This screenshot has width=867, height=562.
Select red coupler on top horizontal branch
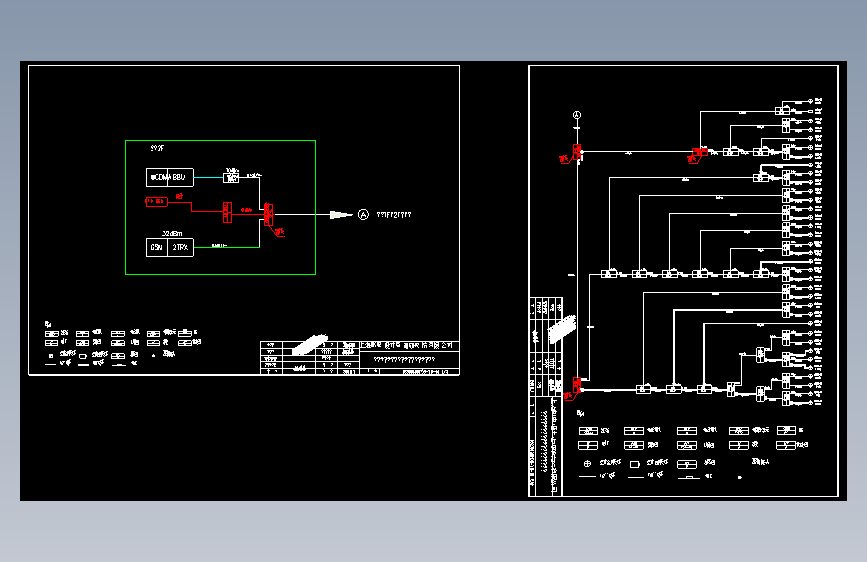[x=700, y=152]
